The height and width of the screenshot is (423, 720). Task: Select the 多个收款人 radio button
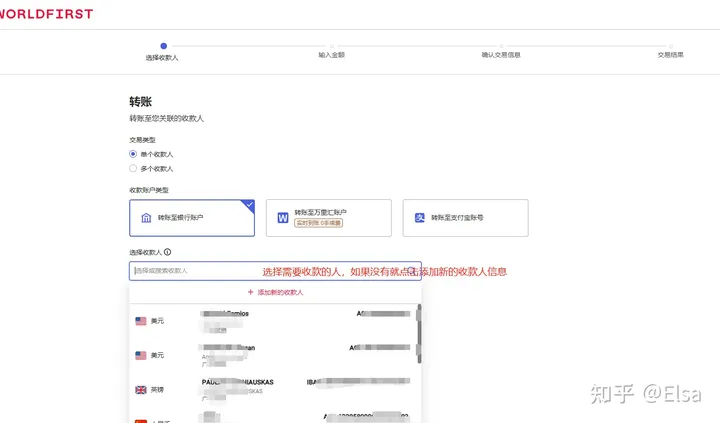(133, 168)
